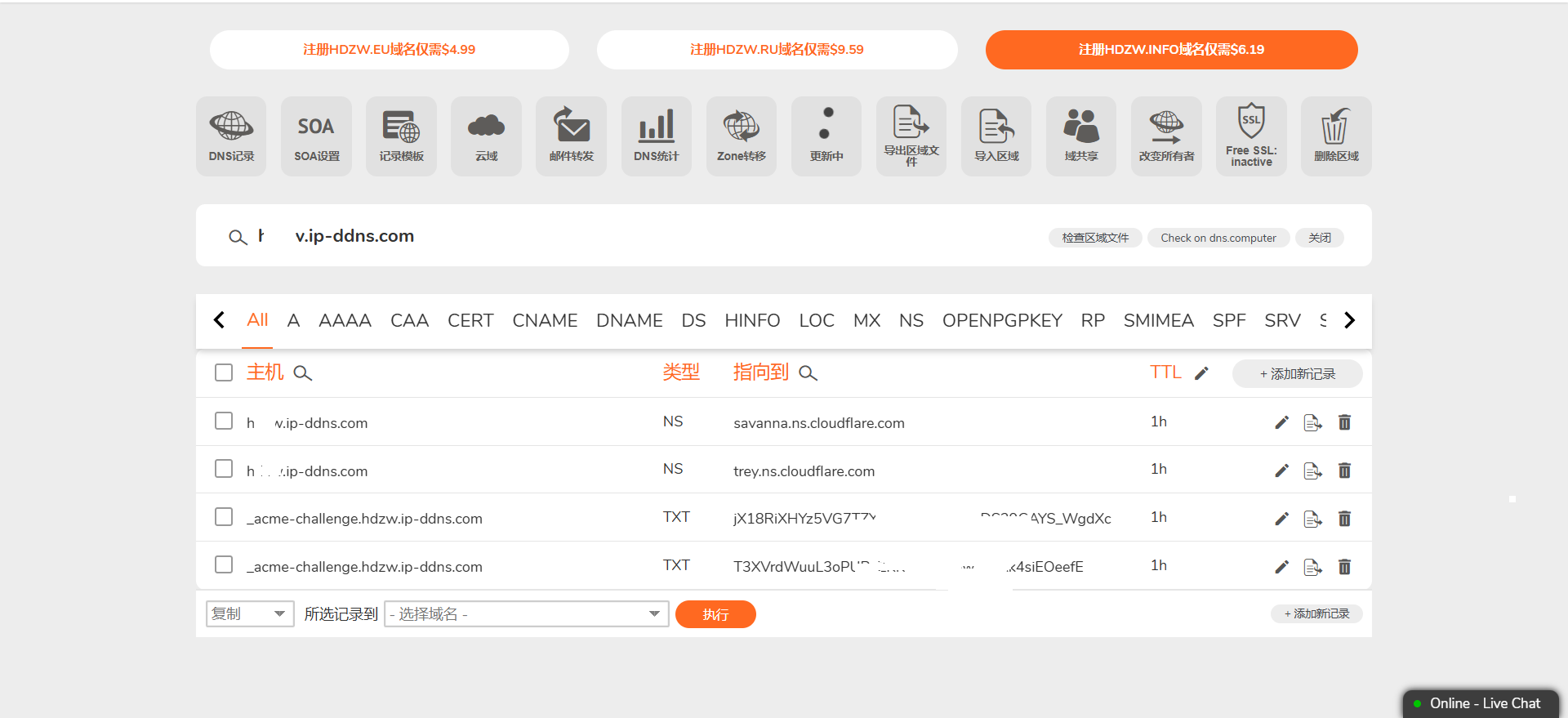Open the Online - Live Chat widget
The image size is (1568, 718).
coord(1479,703)
